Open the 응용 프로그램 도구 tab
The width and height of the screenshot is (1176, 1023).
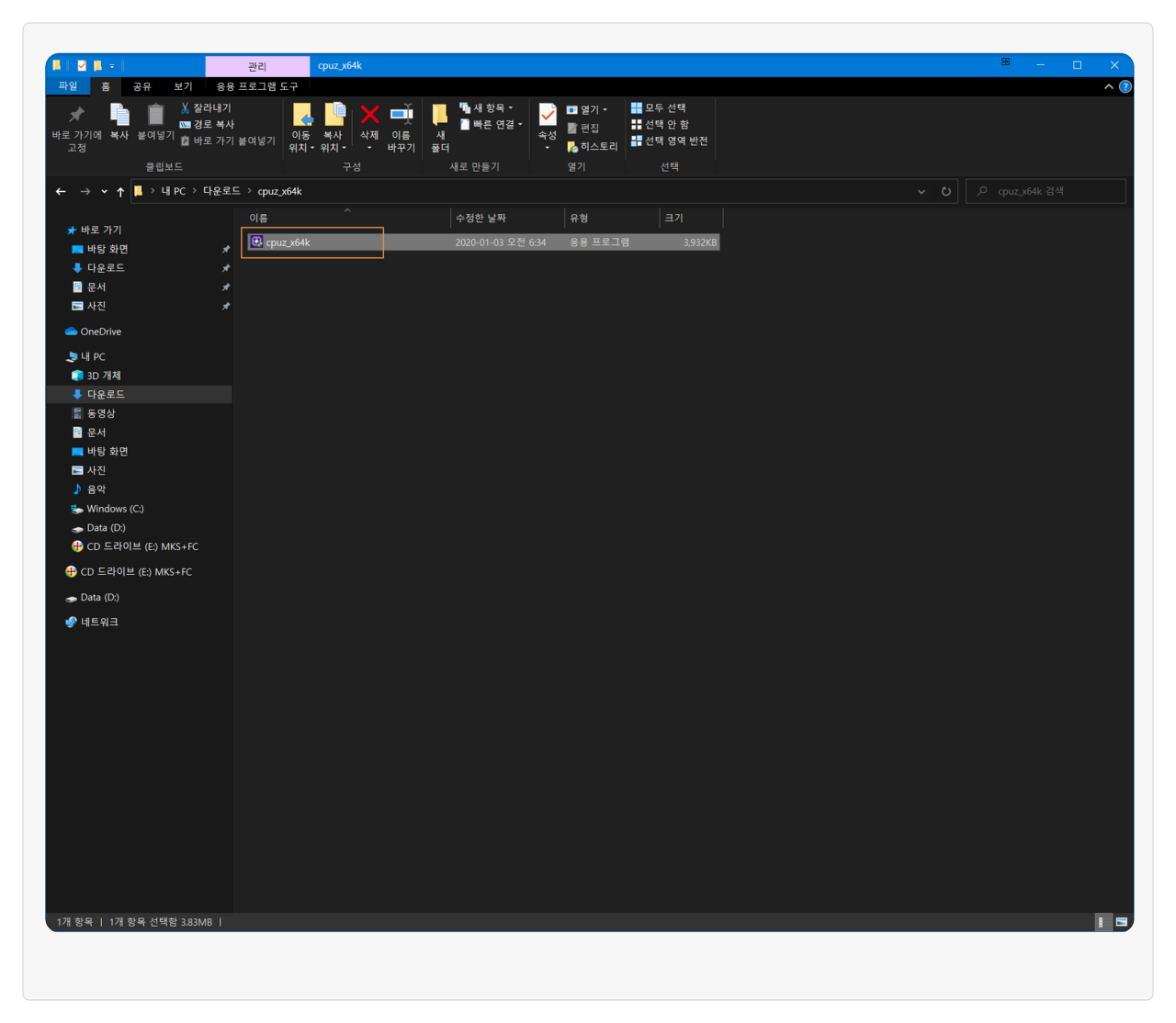click(x=257, y=86)
